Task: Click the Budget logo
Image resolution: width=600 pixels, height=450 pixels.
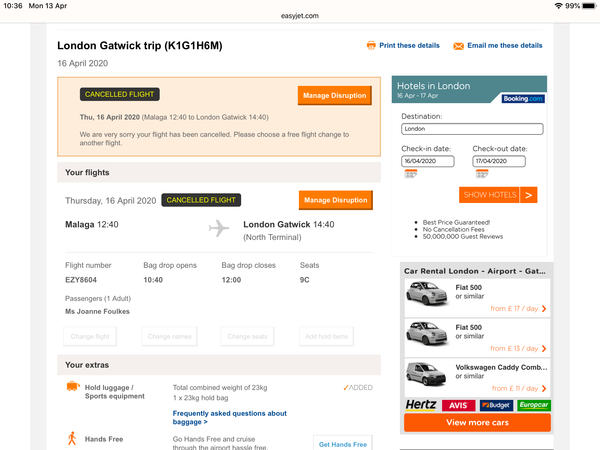Action: [x=496, y=405]
